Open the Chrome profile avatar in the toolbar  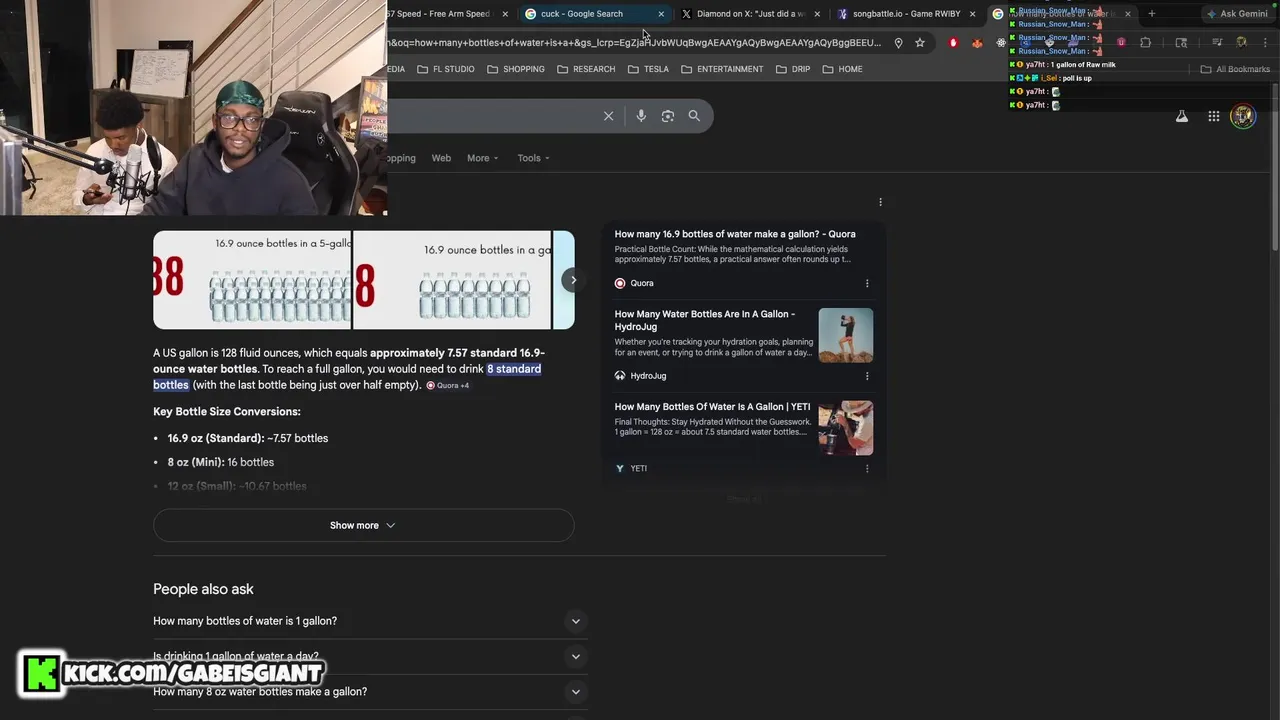point(1241,43)
